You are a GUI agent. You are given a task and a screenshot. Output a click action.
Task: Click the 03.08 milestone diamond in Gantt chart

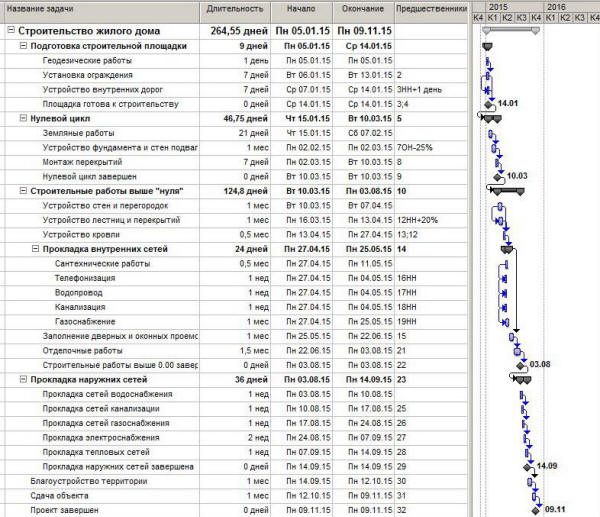click(520, 365)
